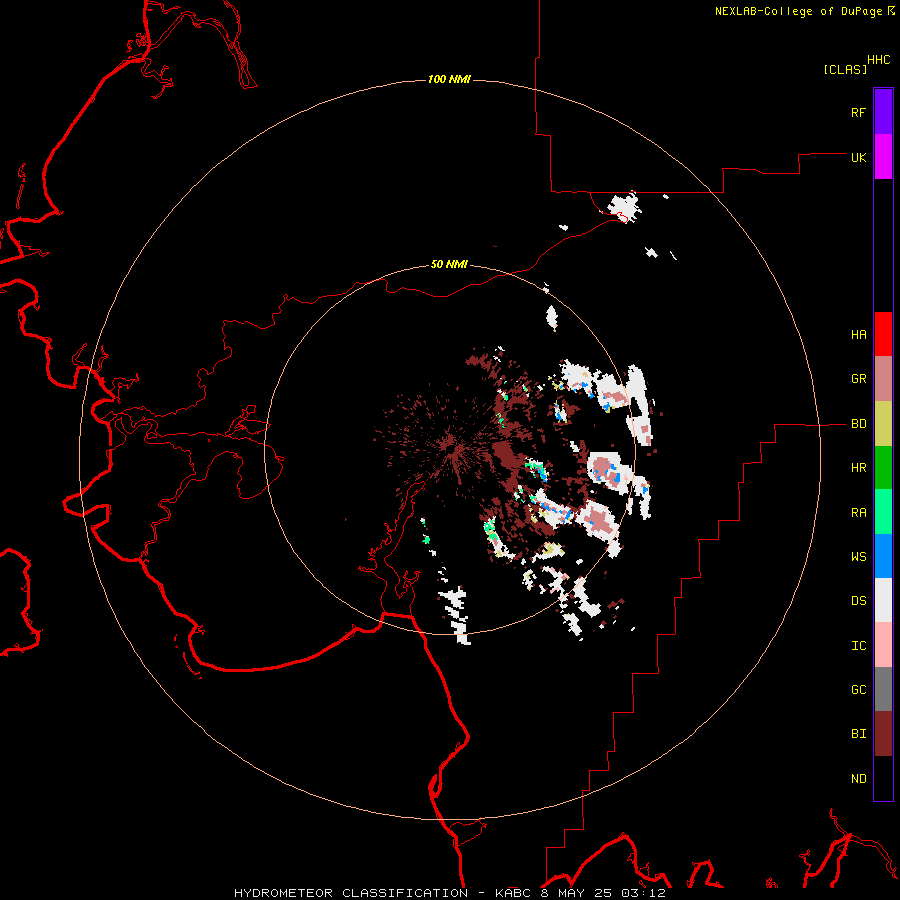This screenshot has height=900, width=900.
Task: Choose the WS blue legend swatch
Action: point(883,556)
